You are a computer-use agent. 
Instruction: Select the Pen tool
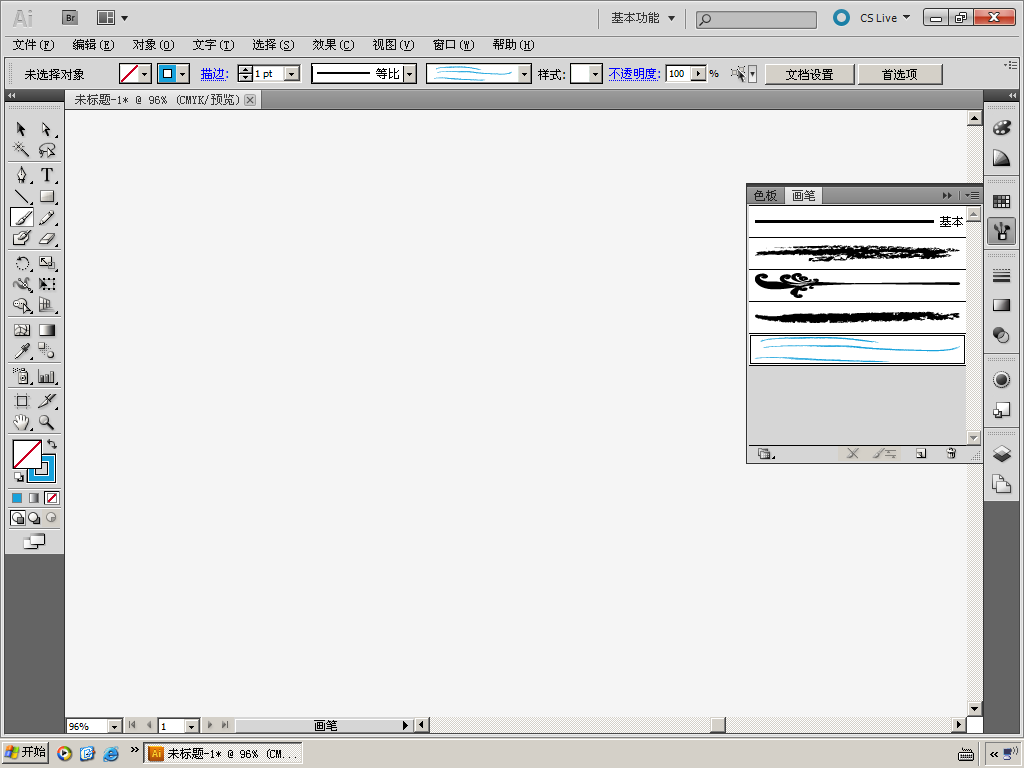coord(21,174)
